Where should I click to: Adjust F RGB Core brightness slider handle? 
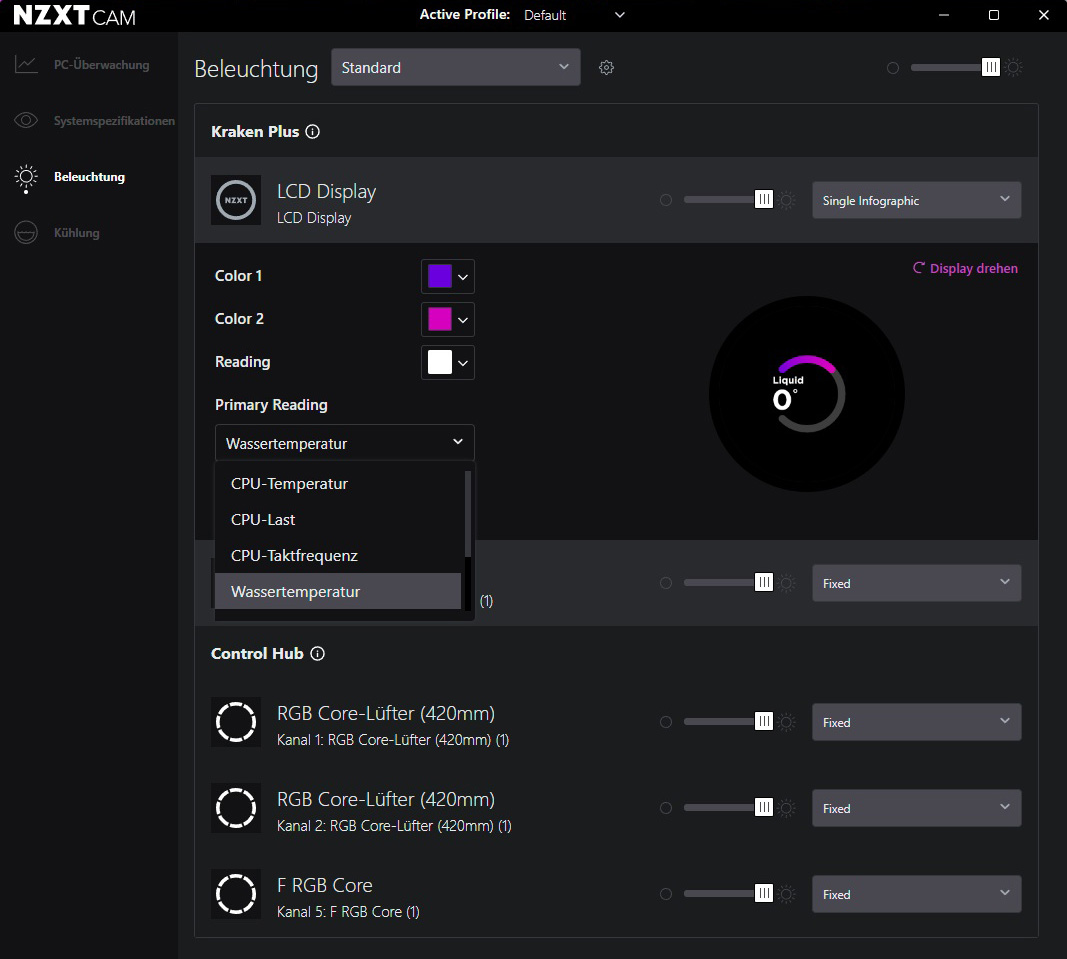pyautogui.click(x=764, y=893)
